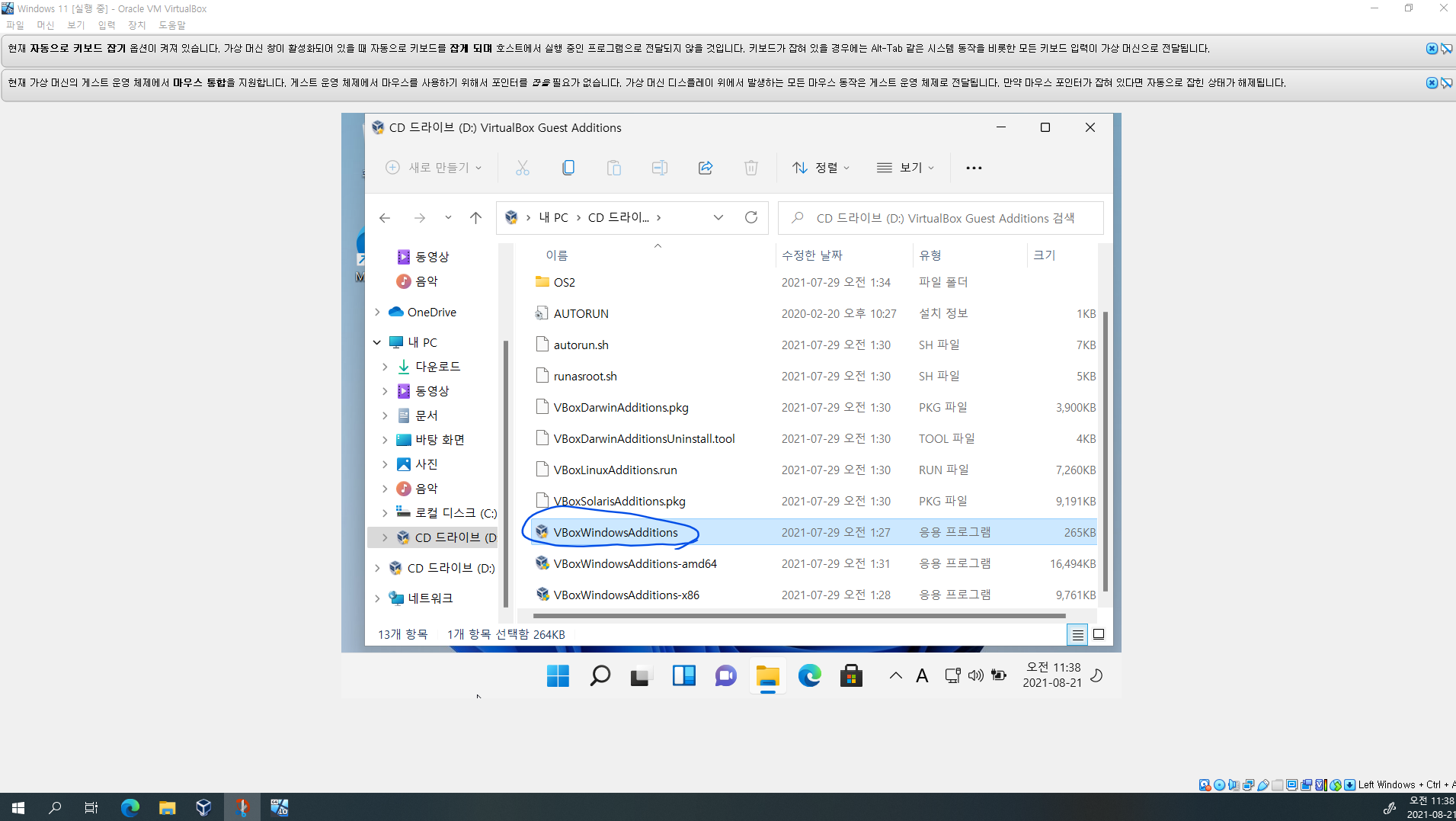The image size is (1456, 821).
Task: Expand OneDrive in navigation pane
Action: click(377, 312)
